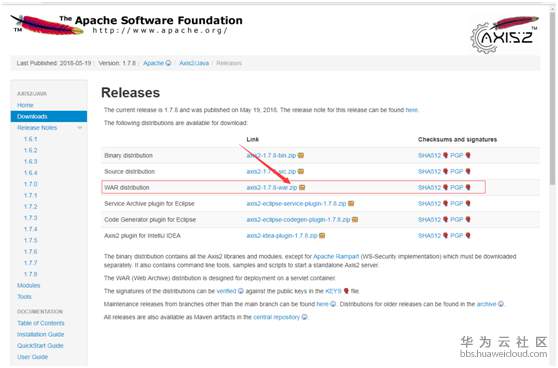Click the Axis2 logo at top right
The width and height of the screenshot is (558, 368).
pyautogui.click(x=504, y=35)
